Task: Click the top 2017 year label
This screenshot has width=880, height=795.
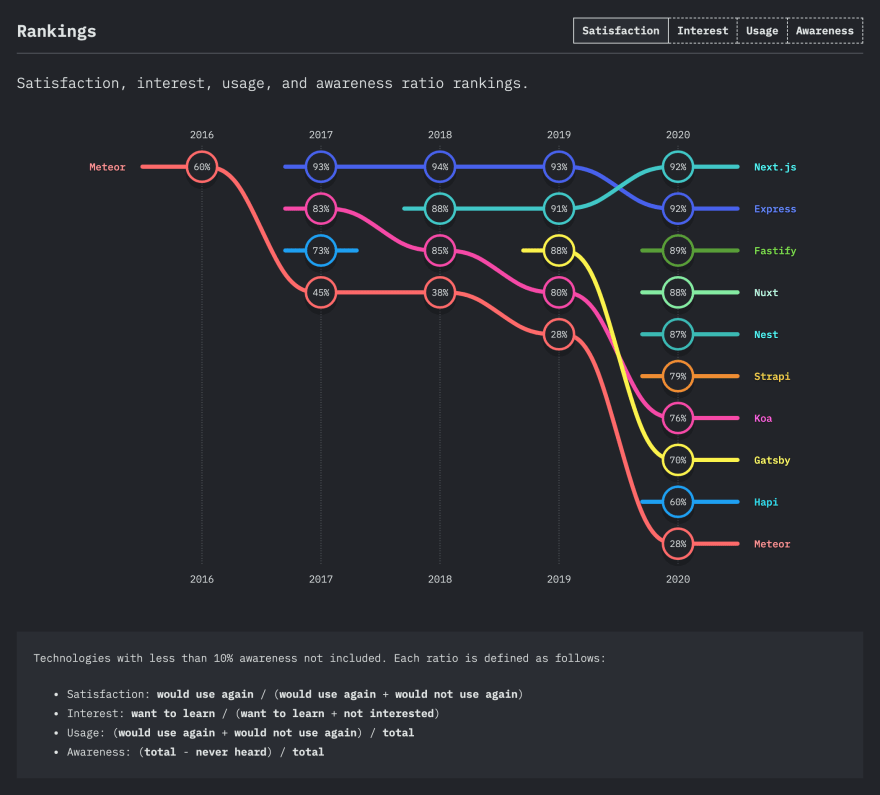Action: coord(321,135)
